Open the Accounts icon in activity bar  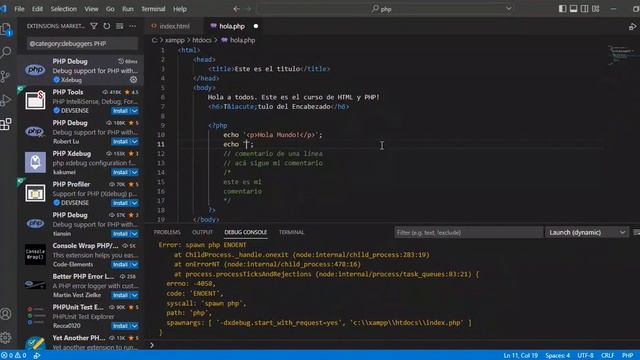pyautogui.click(x=6, y=314)
